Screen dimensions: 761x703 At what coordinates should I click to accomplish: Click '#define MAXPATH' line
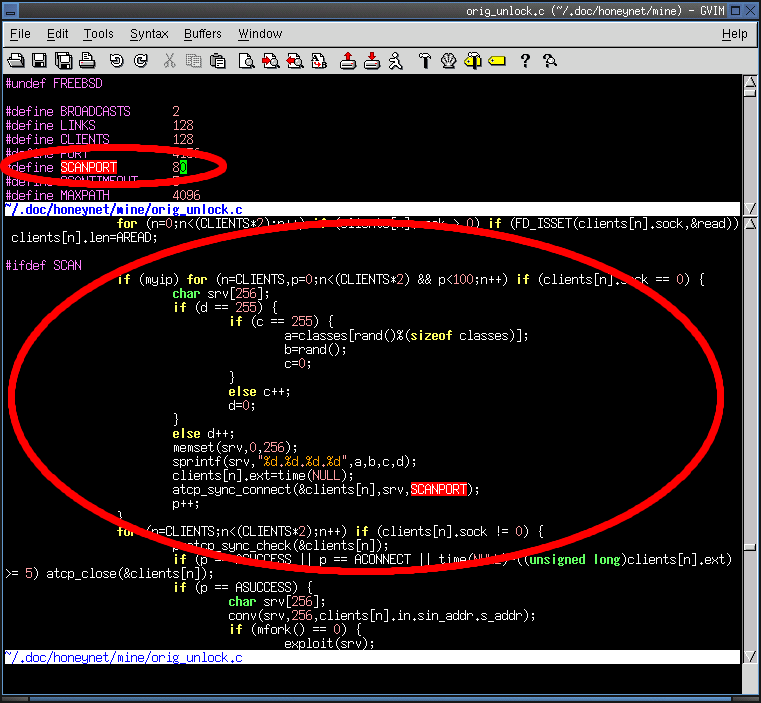click(103, 196)
